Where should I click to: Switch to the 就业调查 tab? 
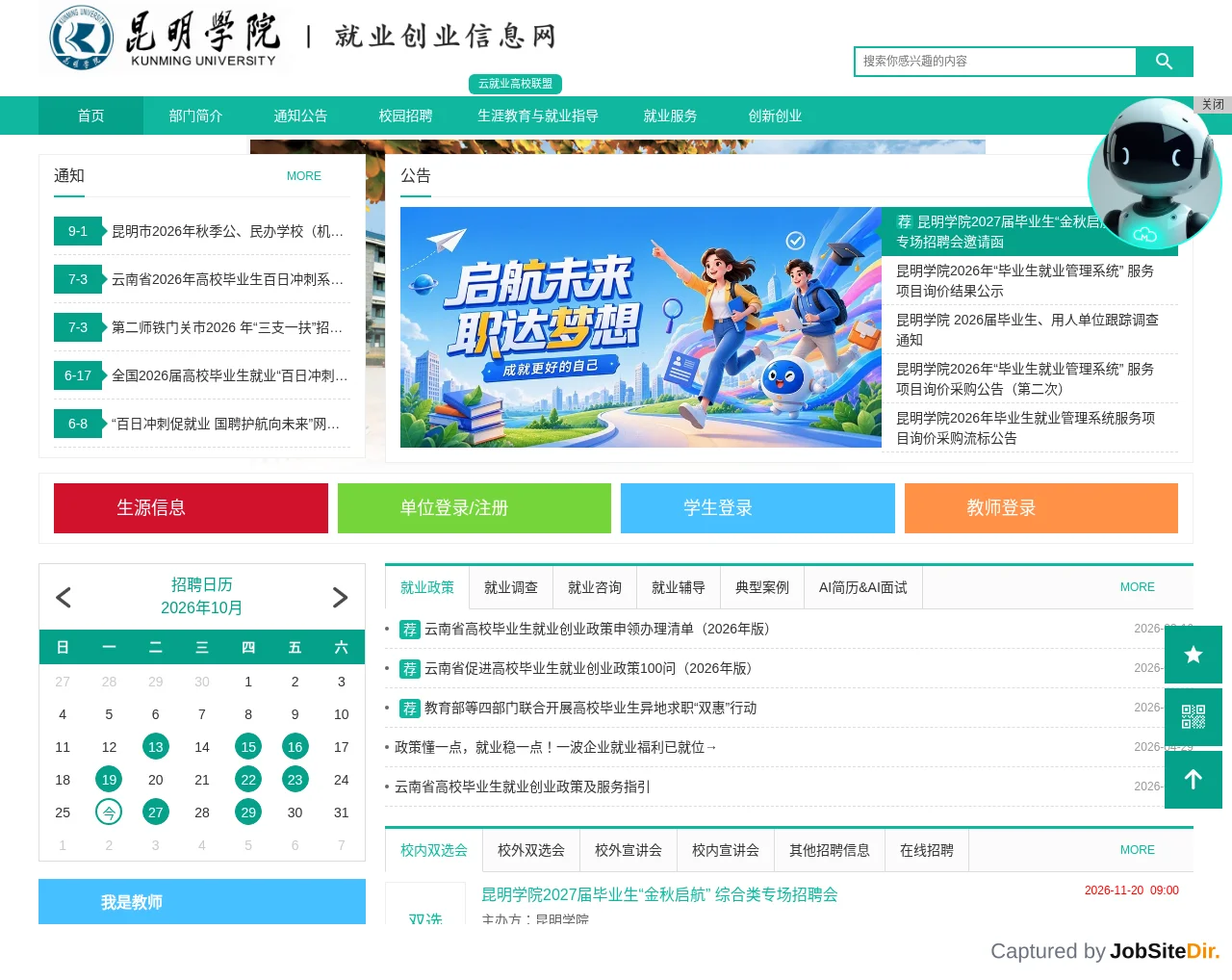[x=511, y=587]
